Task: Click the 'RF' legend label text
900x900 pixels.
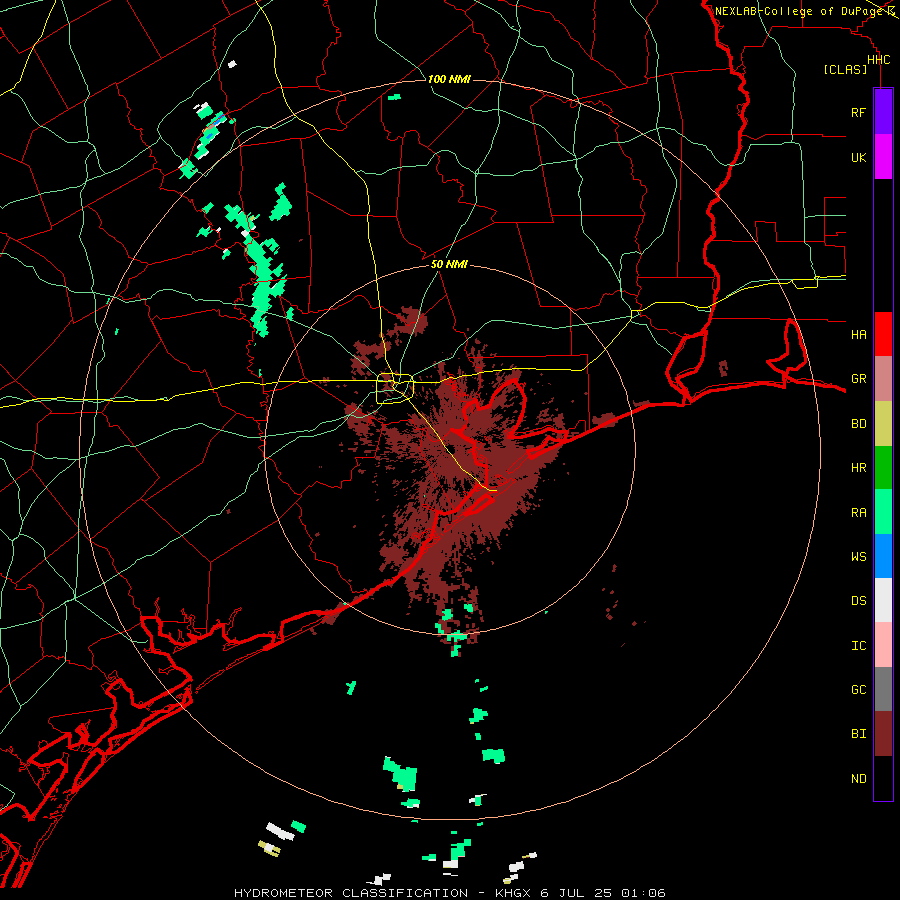Action: click(x=858, y=112)
